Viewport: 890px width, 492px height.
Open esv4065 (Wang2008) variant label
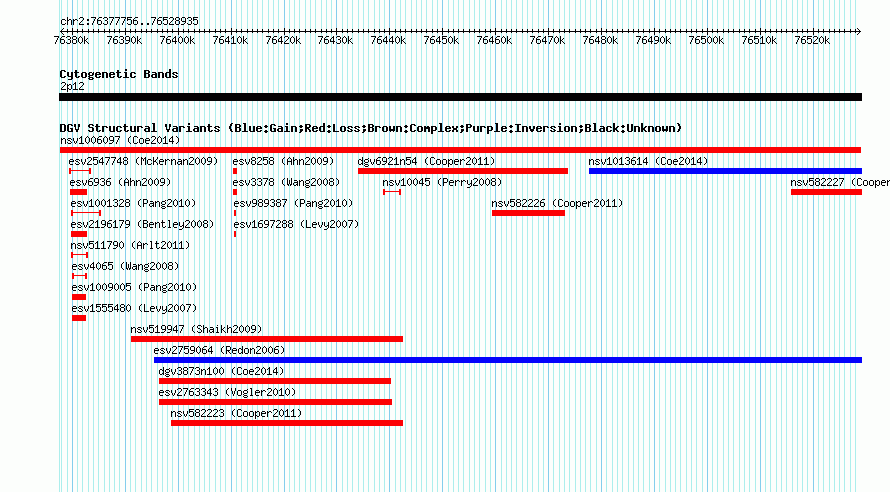125,266
